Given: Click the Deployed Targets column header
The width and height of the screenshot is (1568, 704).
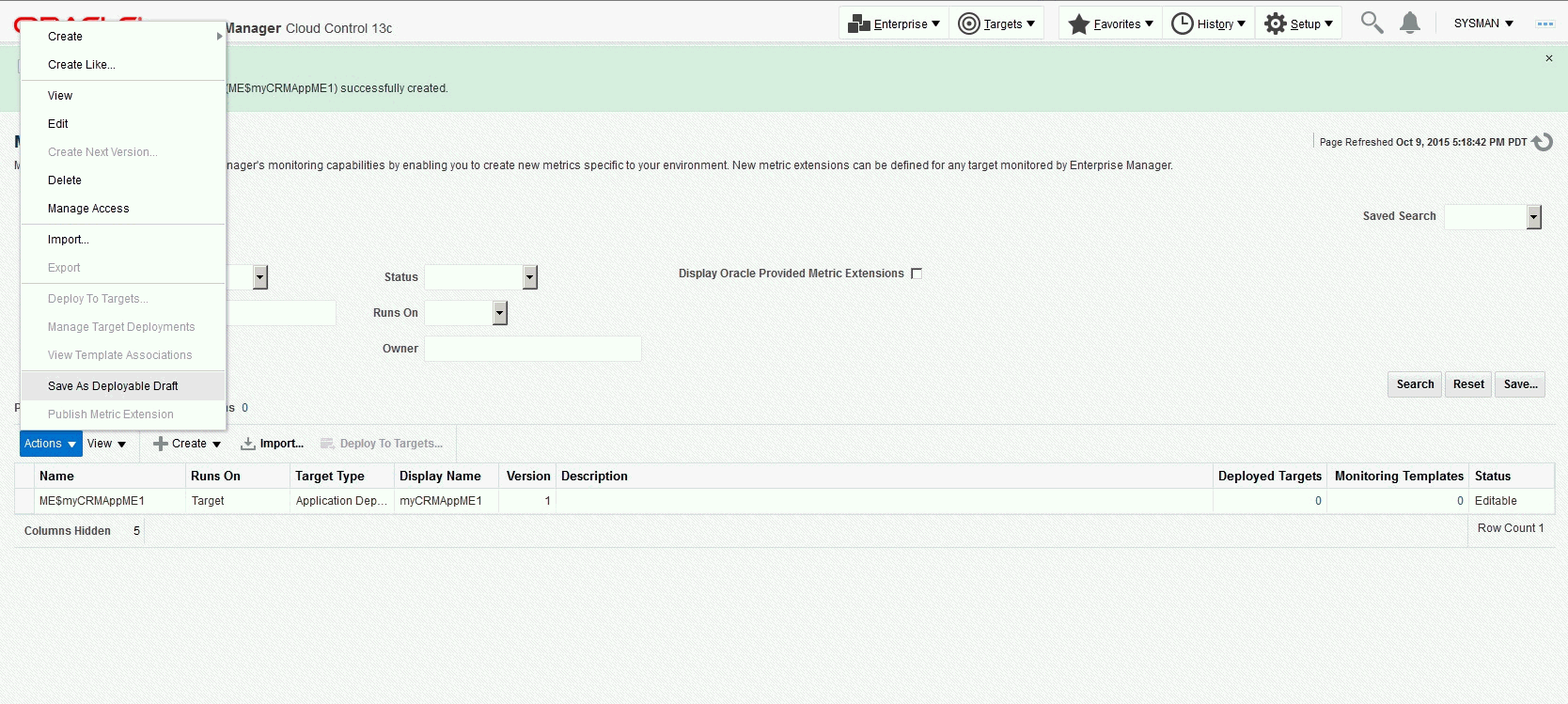Looking at the screenshot, I should (1270, 477).
